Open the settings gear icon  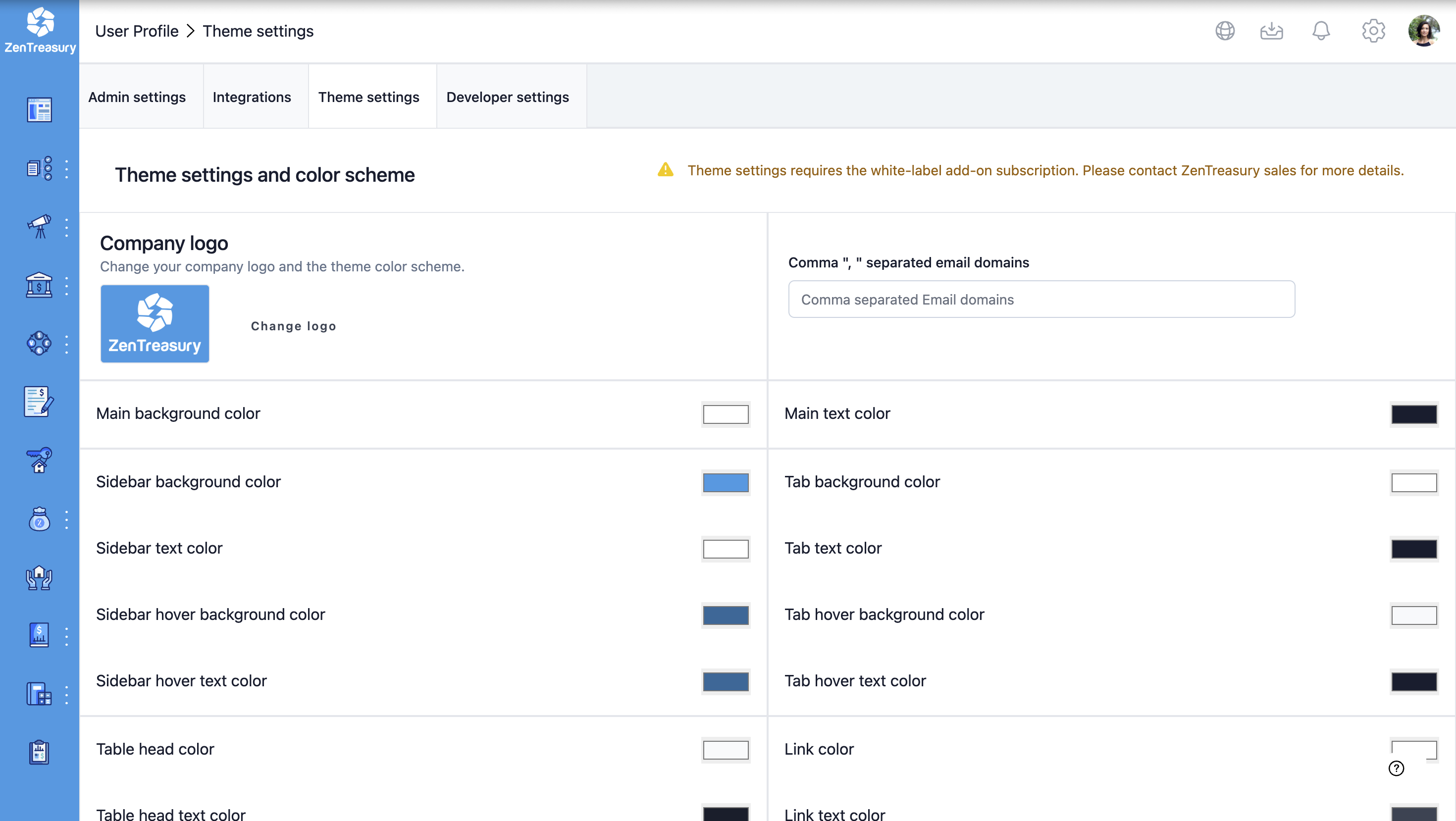[x=1373, y=31]
